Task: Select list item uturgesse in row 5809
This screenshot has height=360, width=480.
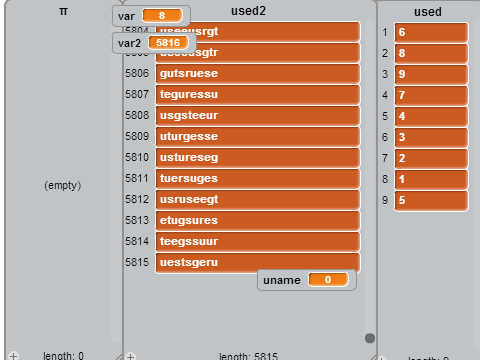Action: click(x=257, y=137)
